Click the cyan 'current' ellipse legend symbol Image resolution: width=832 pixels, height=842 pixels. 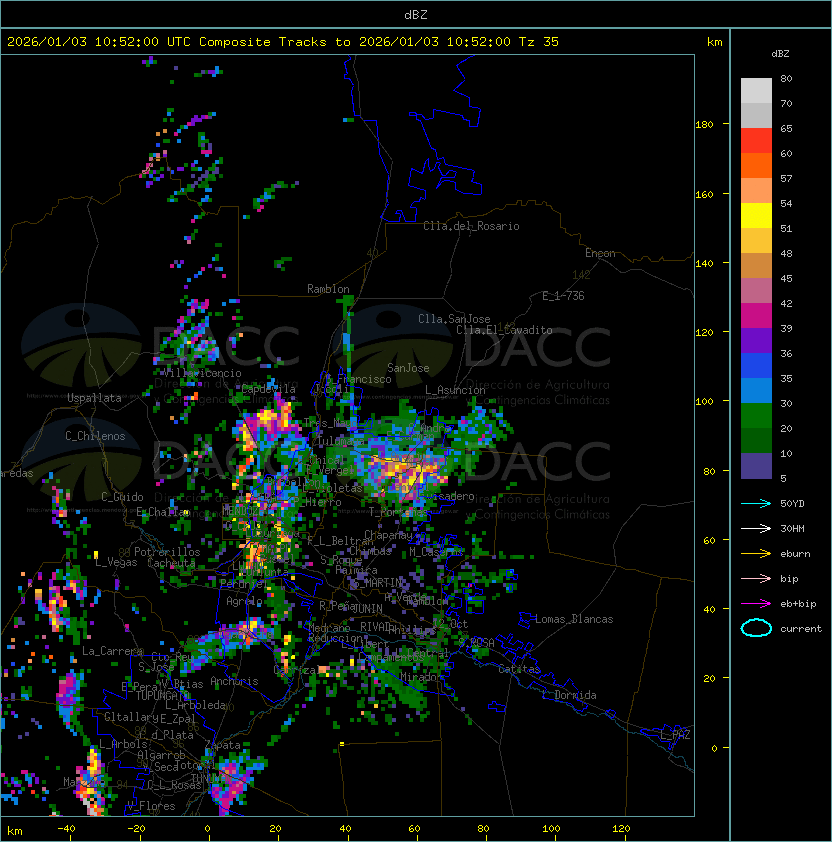pos(756,628)
